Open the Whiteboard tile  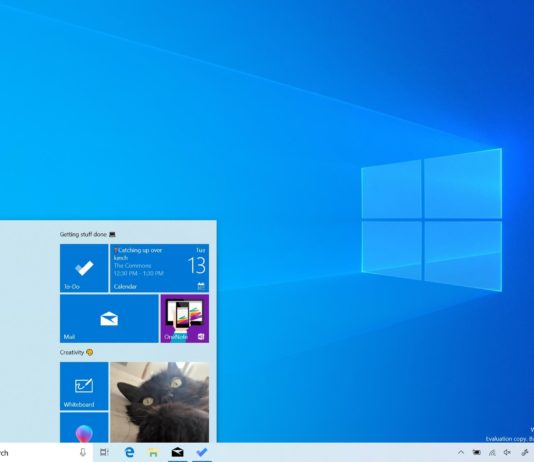[84, 386]
